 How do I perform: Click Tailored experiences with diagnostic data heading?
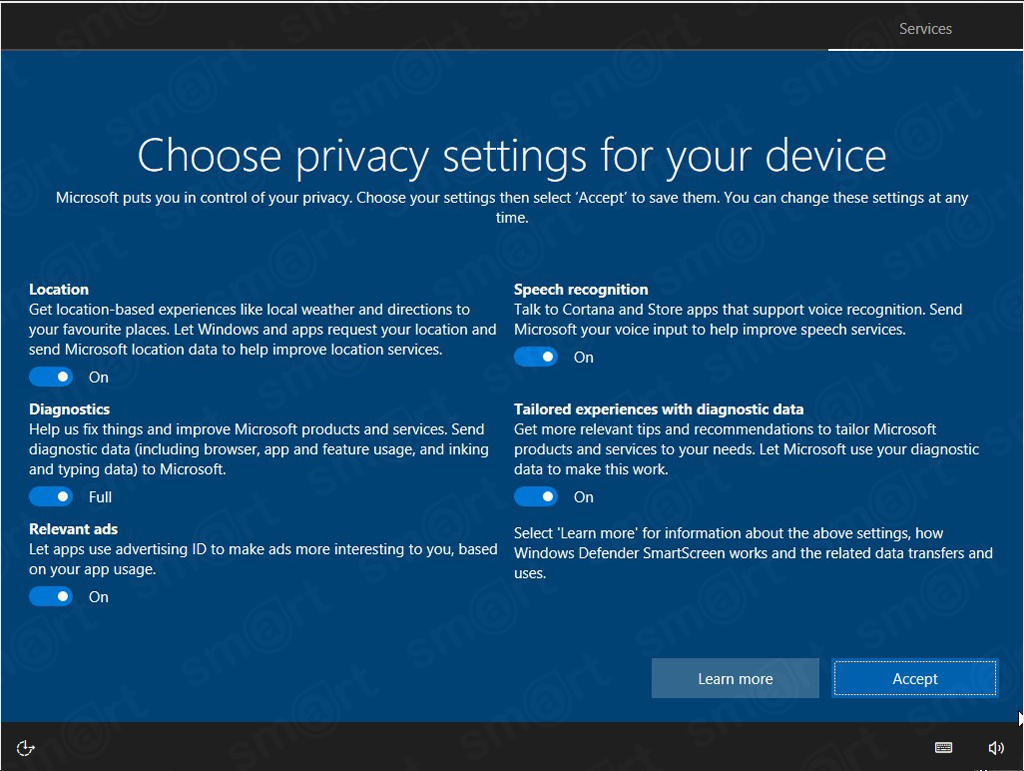point(658,409)
